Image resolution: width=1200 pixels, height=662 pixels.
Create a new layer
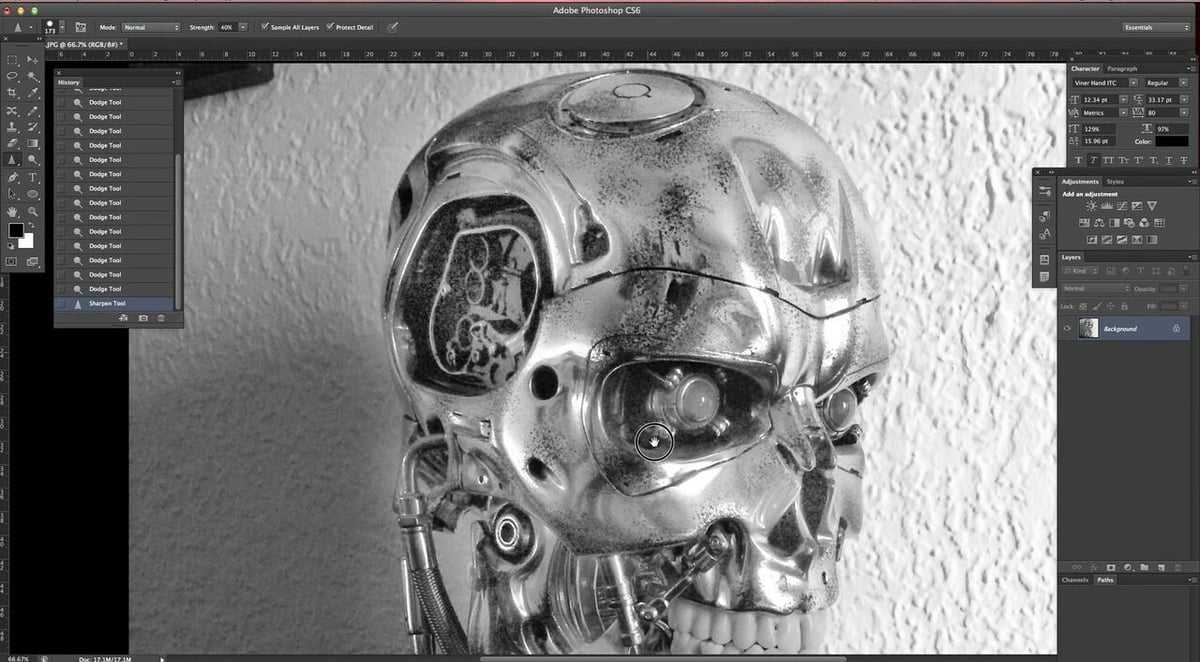[1159, 567]
